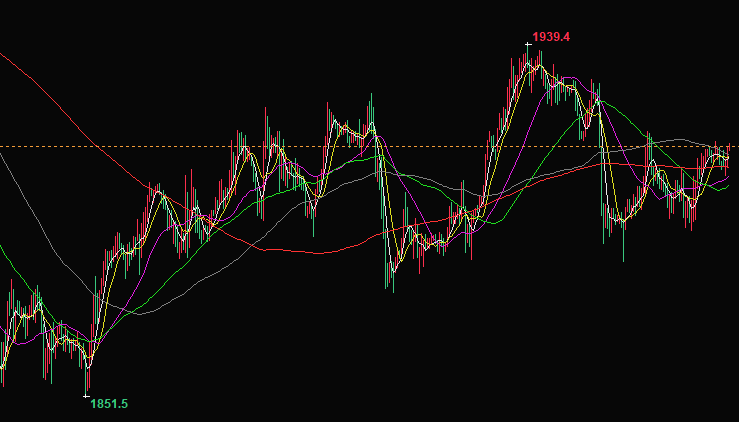Click the white cross marker at the chart peak
Viewport: 739px width, 422px height.
528,45
